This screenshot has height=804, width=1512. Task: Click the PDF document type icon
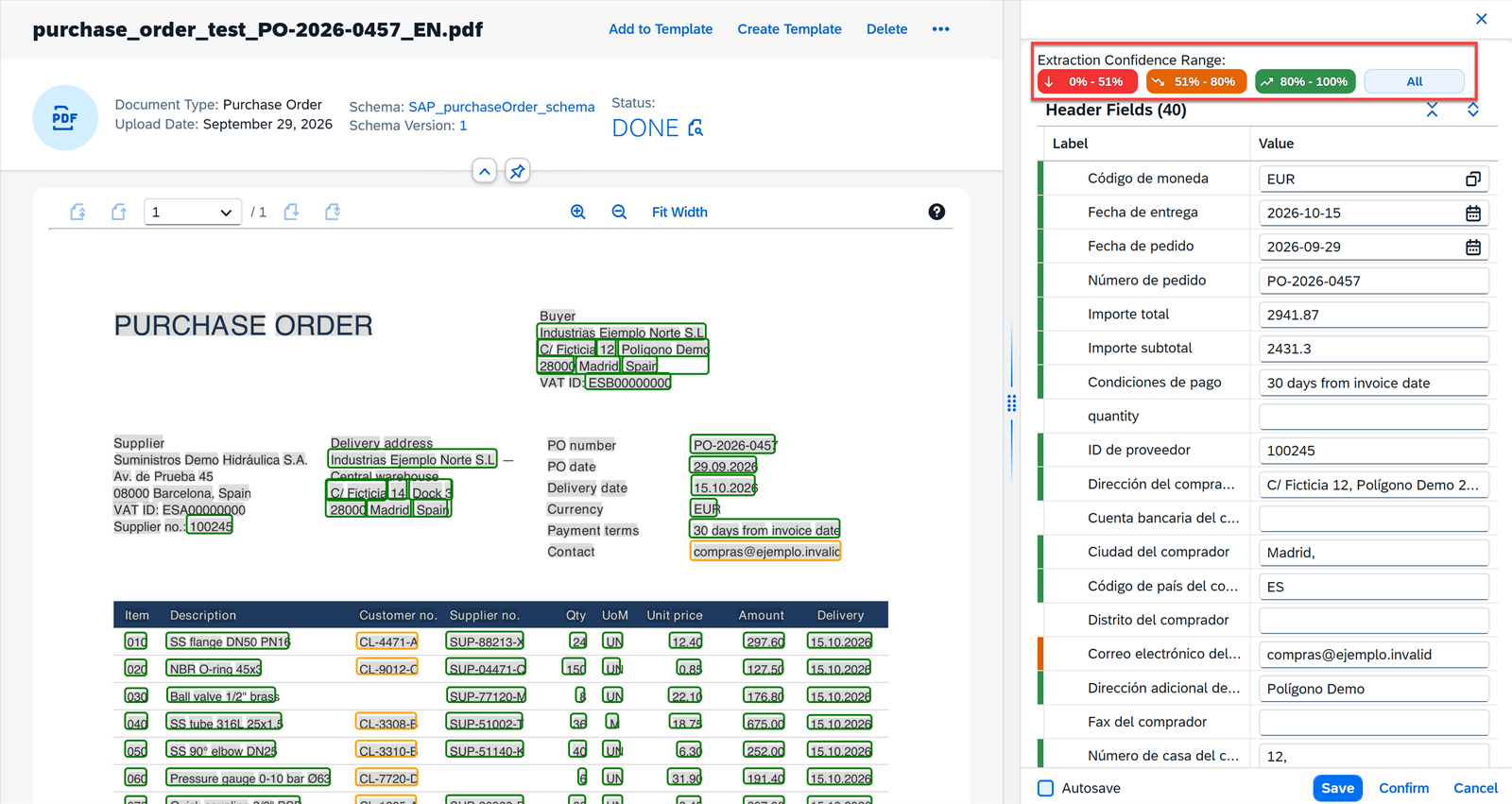click(x=65, y=118)
